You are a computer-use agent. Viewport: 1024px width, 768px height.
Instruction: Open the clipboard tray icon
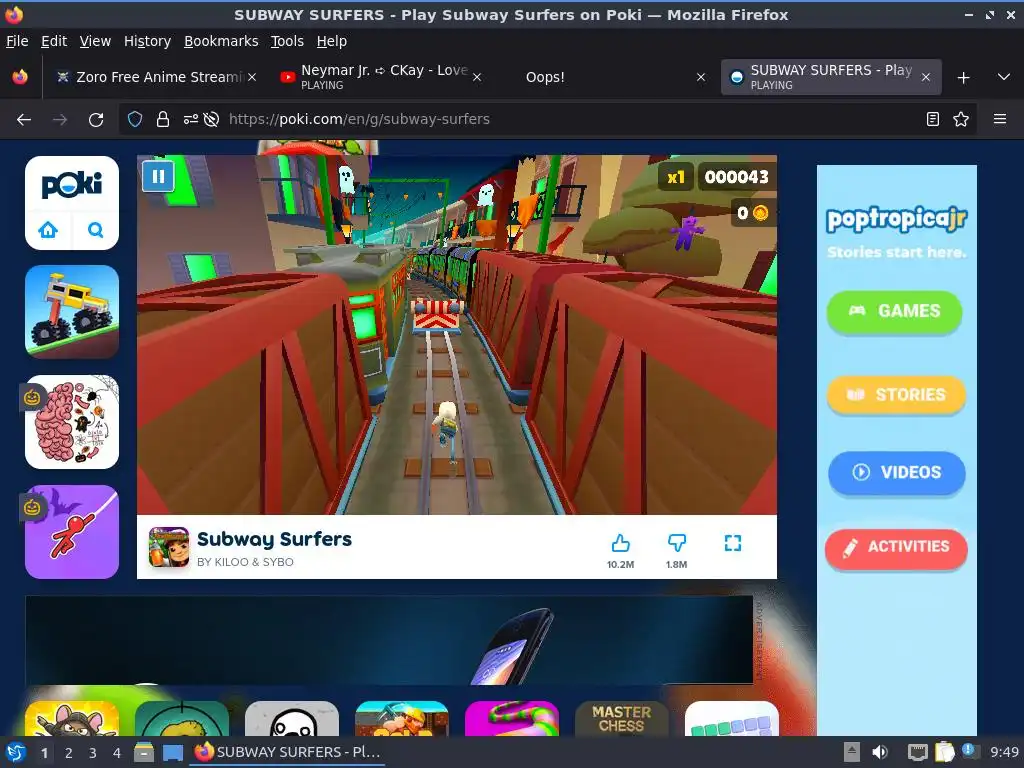pyautogui.click(x=944, y=752)
